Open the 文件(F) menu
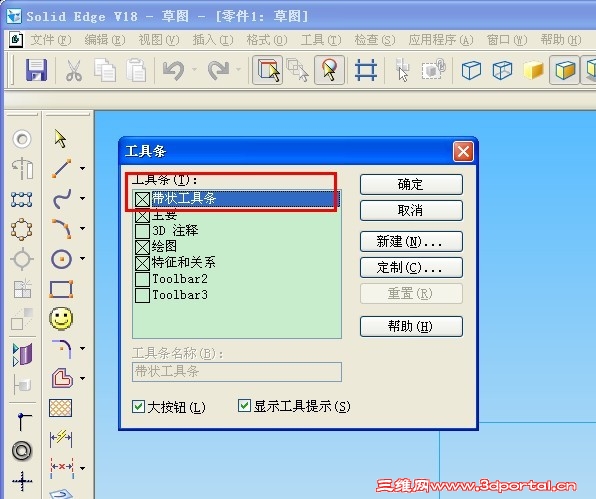Viewport: 596px width, 499px height. 51,40
